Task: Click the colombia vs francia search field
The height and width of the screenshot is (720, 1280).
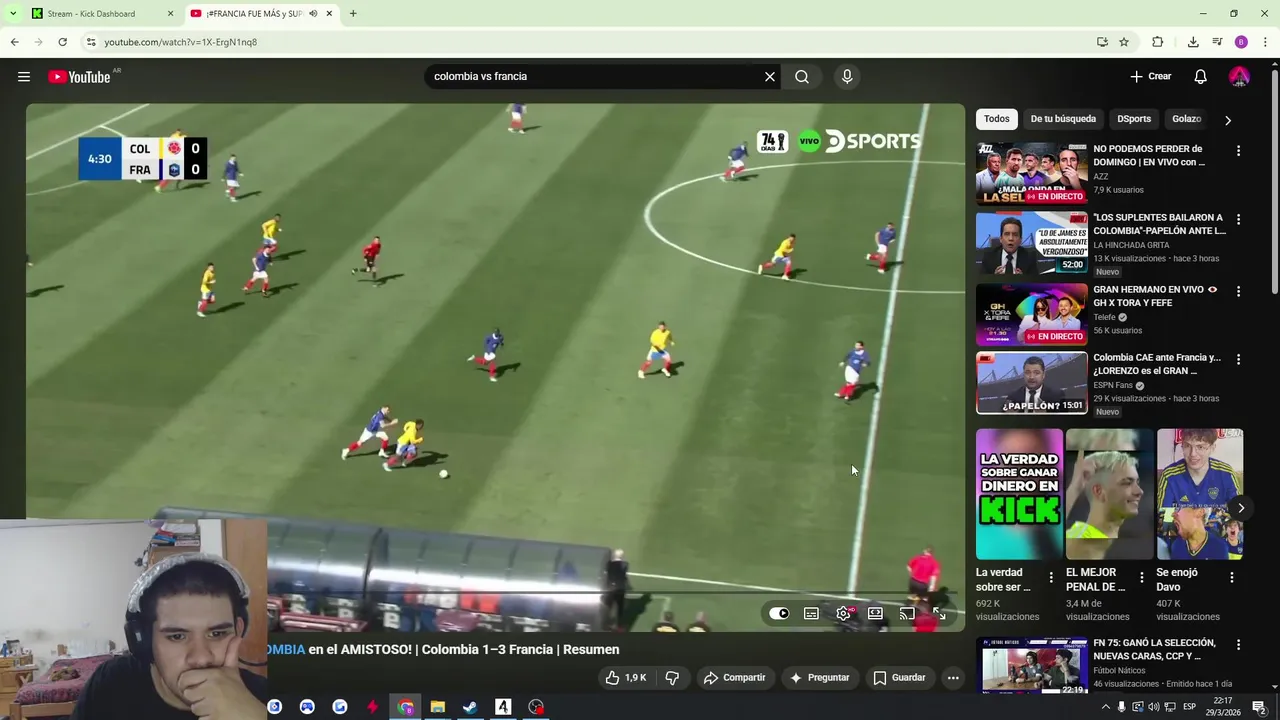Action: (597, 77)
